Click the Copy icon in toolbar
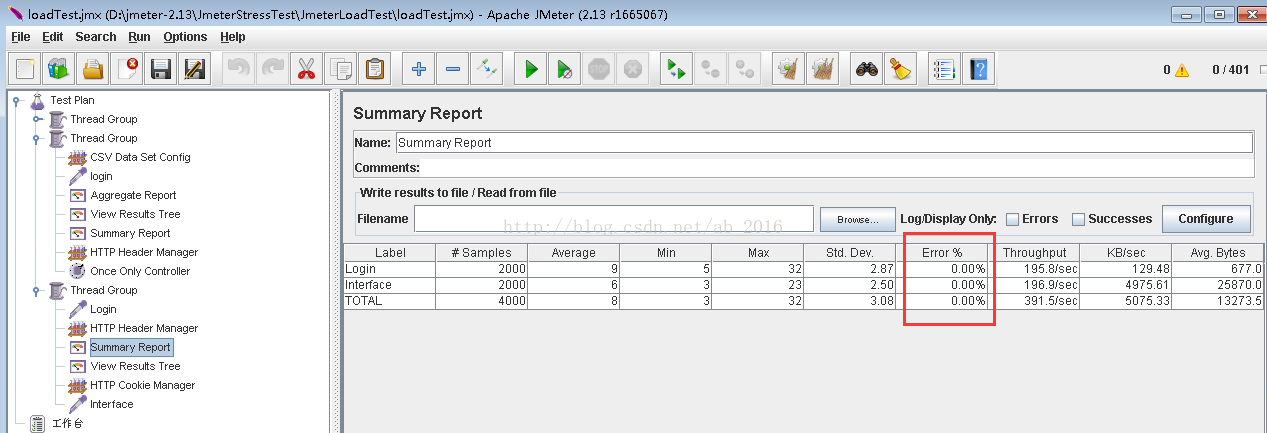 click(x=340, y=69)
